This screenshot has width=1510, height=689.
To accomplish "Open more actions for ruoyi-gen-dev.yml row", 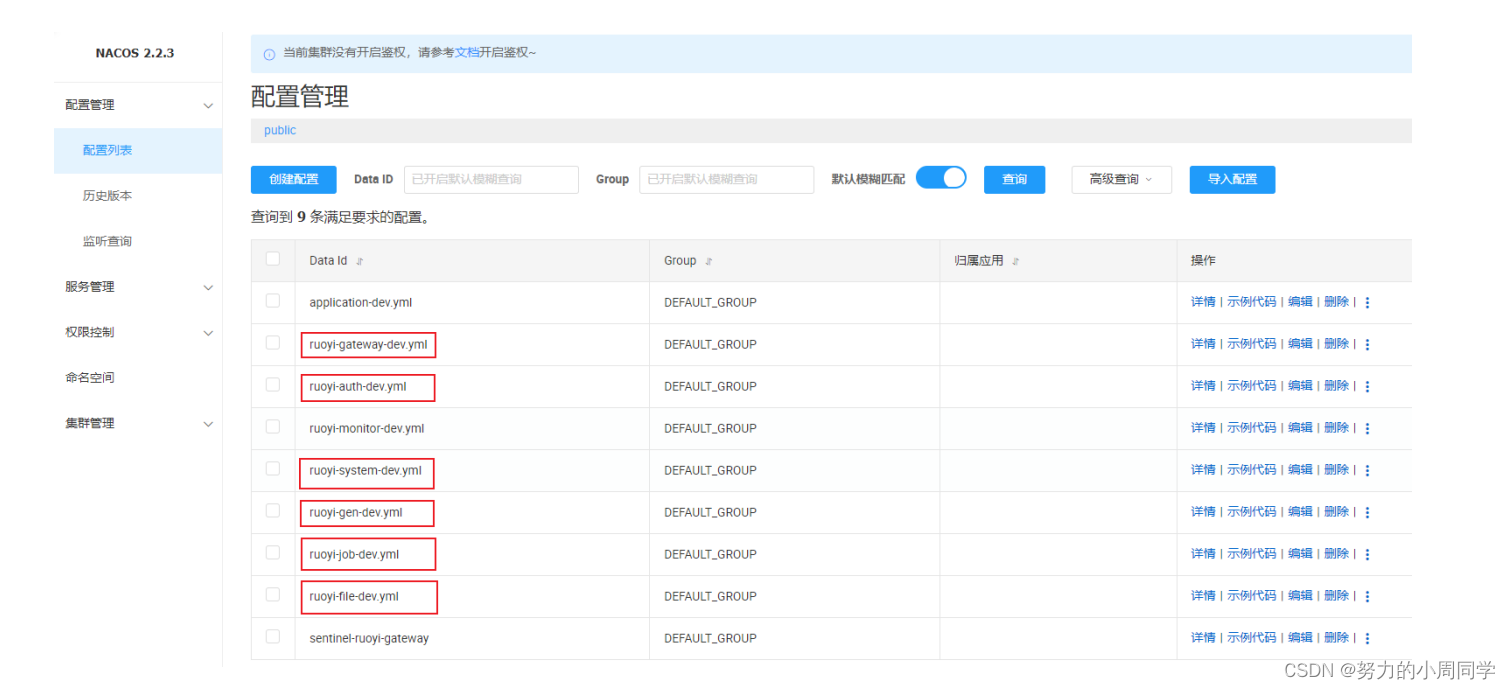I will coord(1367,513).
